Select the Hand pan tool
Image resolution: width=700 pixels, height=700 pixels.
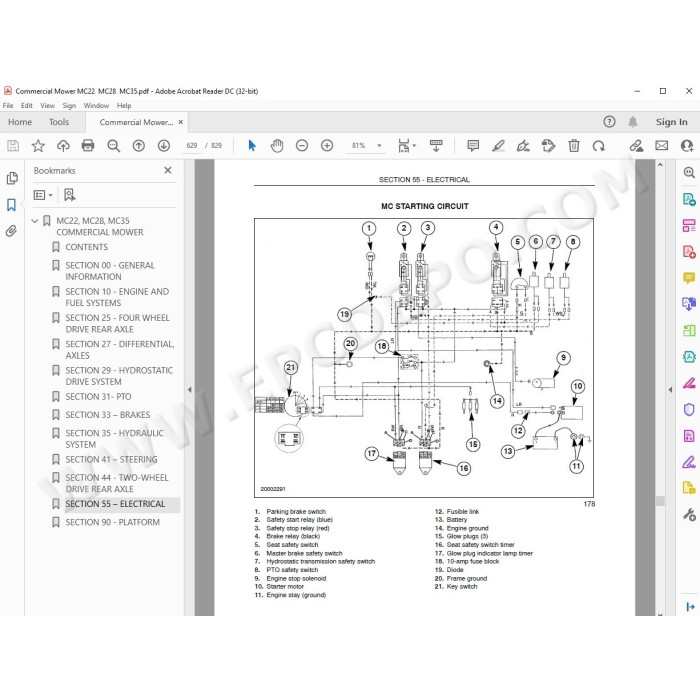pos(277,146)
